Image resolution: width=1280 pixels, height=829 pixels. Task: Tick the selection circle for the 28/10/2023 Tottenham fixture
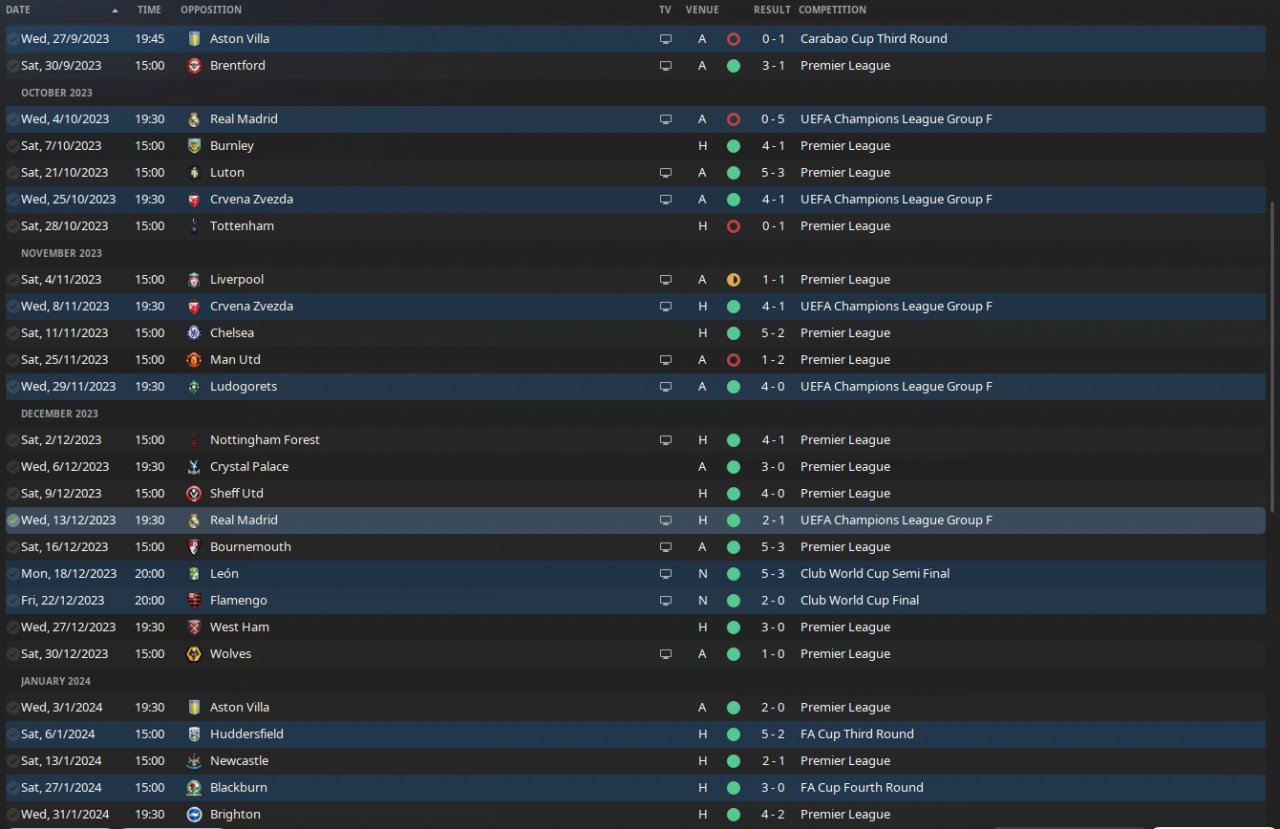coord(13,227)
